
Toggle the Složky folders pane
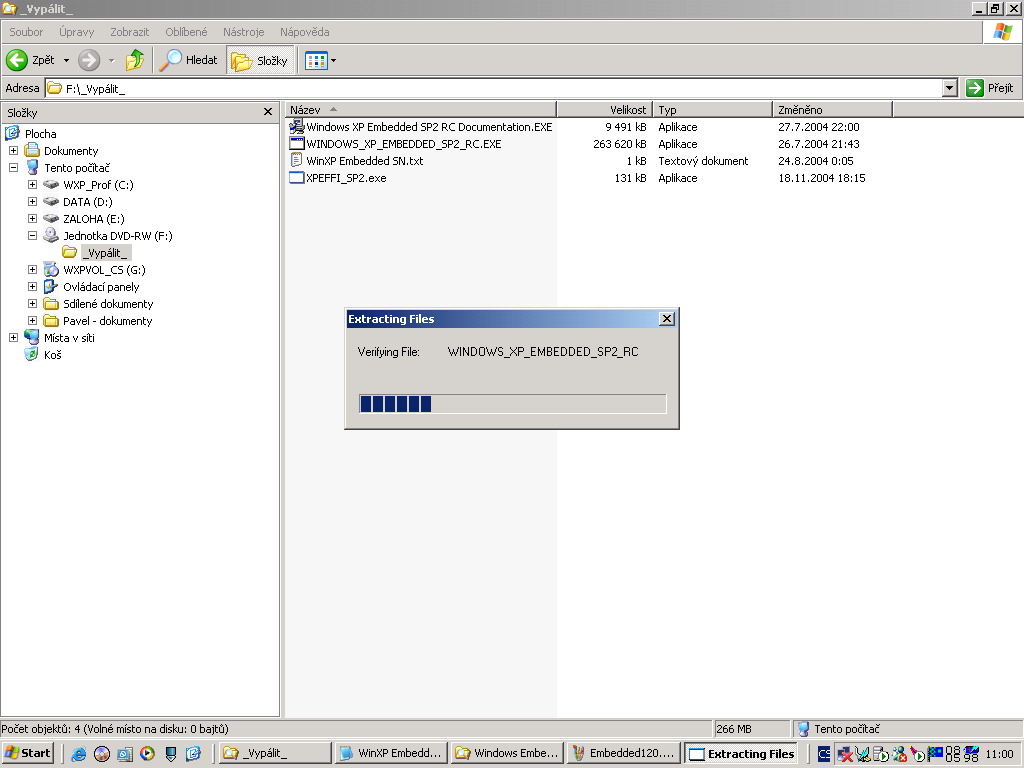pos(260,60)
